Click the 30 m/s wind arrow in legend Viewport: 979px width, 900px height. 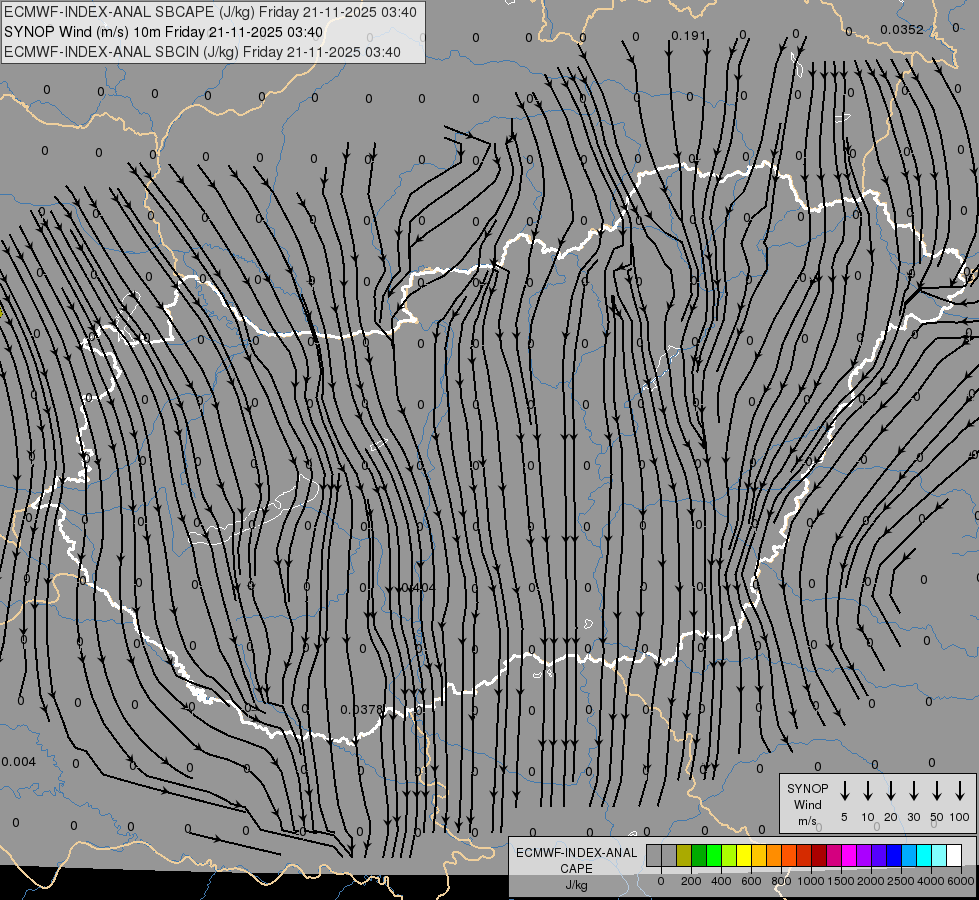tap(913, 791)
